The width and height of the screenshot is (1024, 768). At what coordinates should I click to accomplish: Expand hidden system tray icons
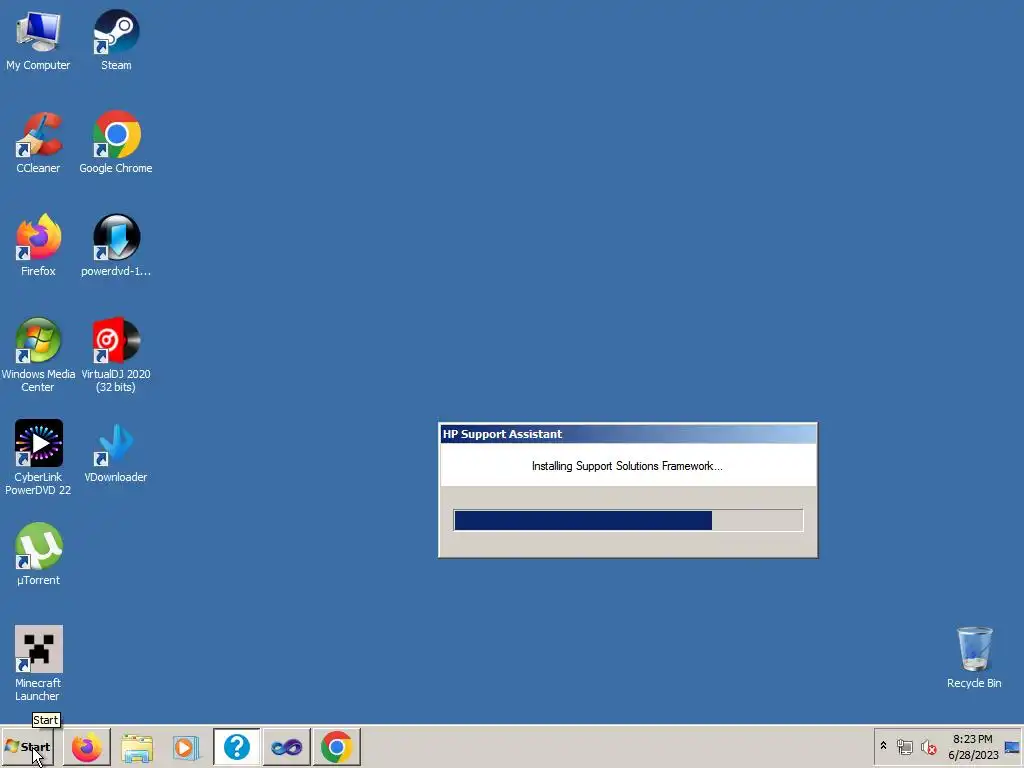click(884, 746)
